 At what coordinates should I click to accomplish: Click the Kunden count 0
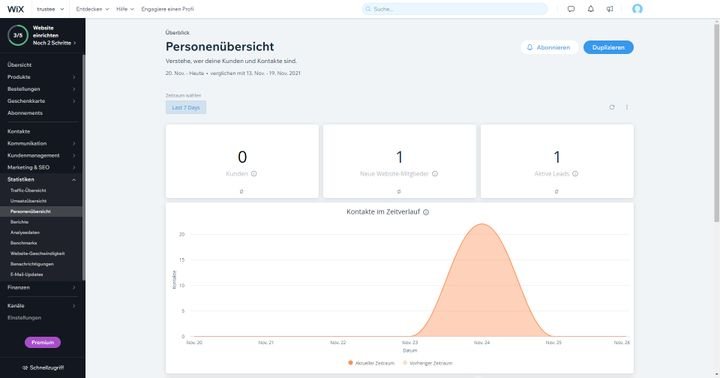pyautogui.click(x=242, y=157)
